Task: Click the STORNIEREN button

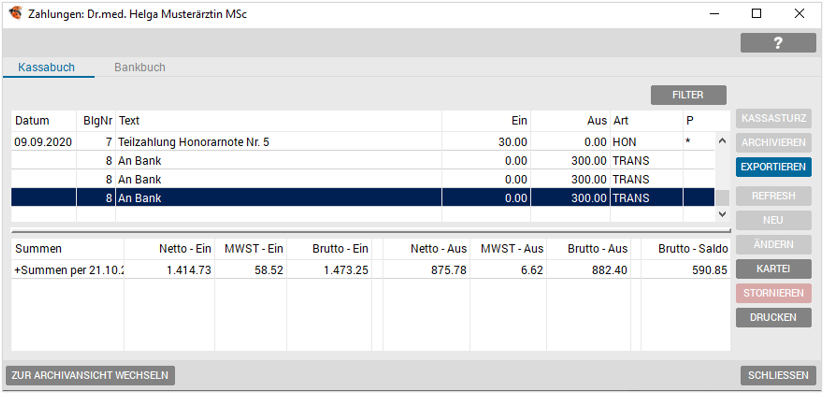Action: point(773,293)
